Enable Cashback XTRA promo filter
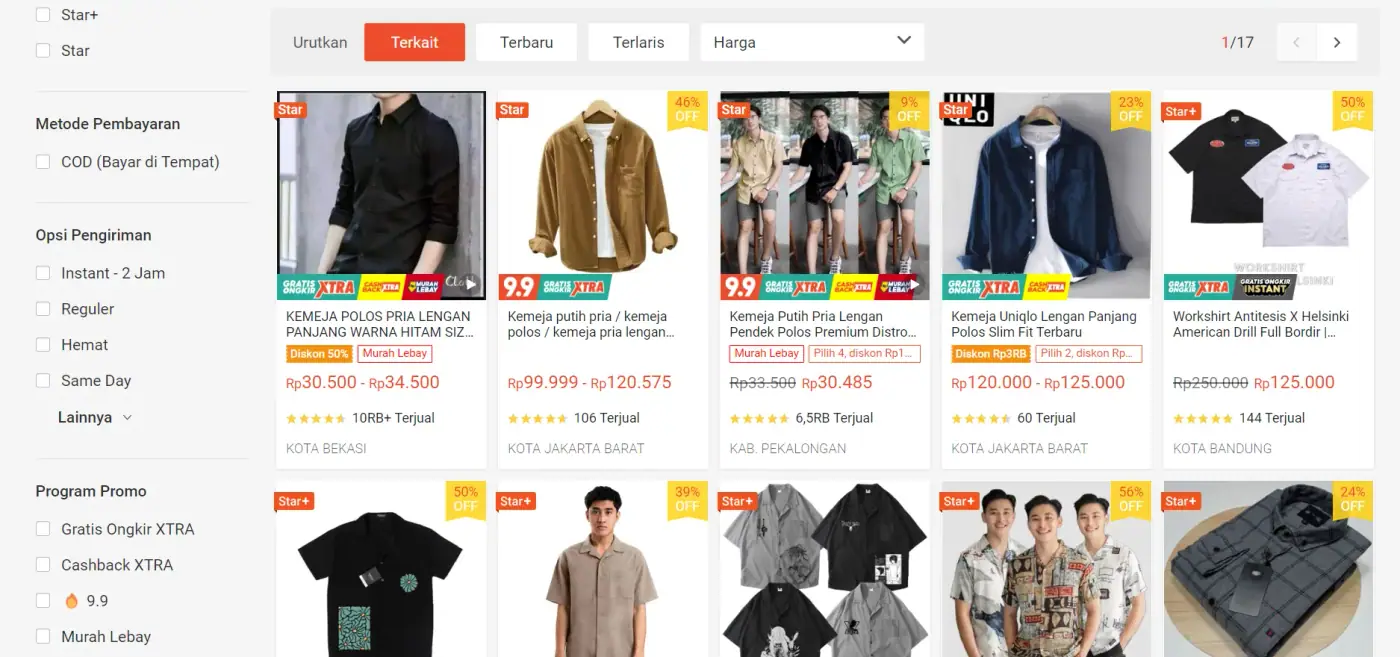The width and height of the screenshot is (1400, 657). coord(43,565)
